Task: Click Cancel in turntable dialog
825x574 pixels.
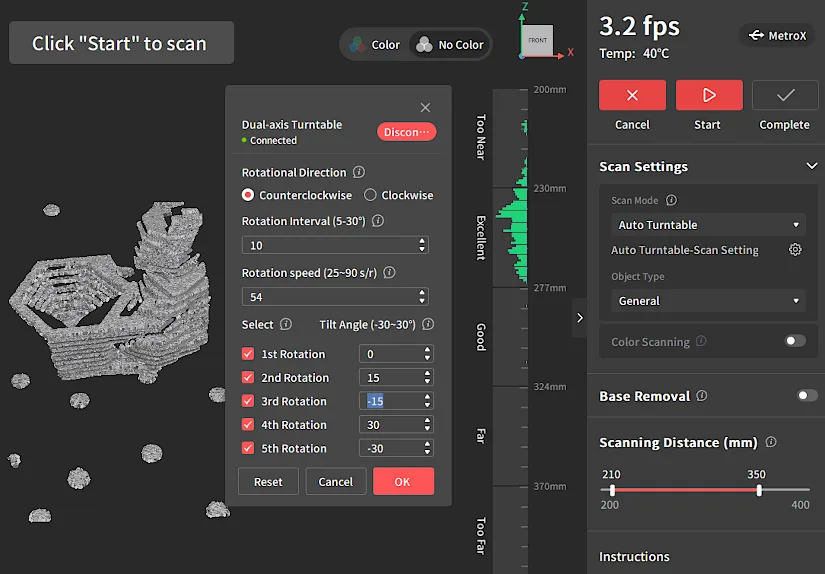Action: pos(336,481)
